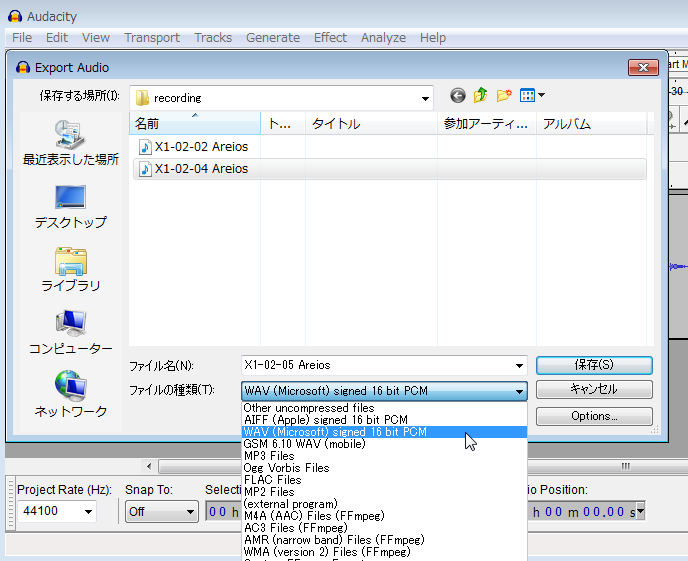Viewport: 688px width, 561px height.
Task: Open Libraries (ライブラリ) shortcut
Action: (70, 269)
